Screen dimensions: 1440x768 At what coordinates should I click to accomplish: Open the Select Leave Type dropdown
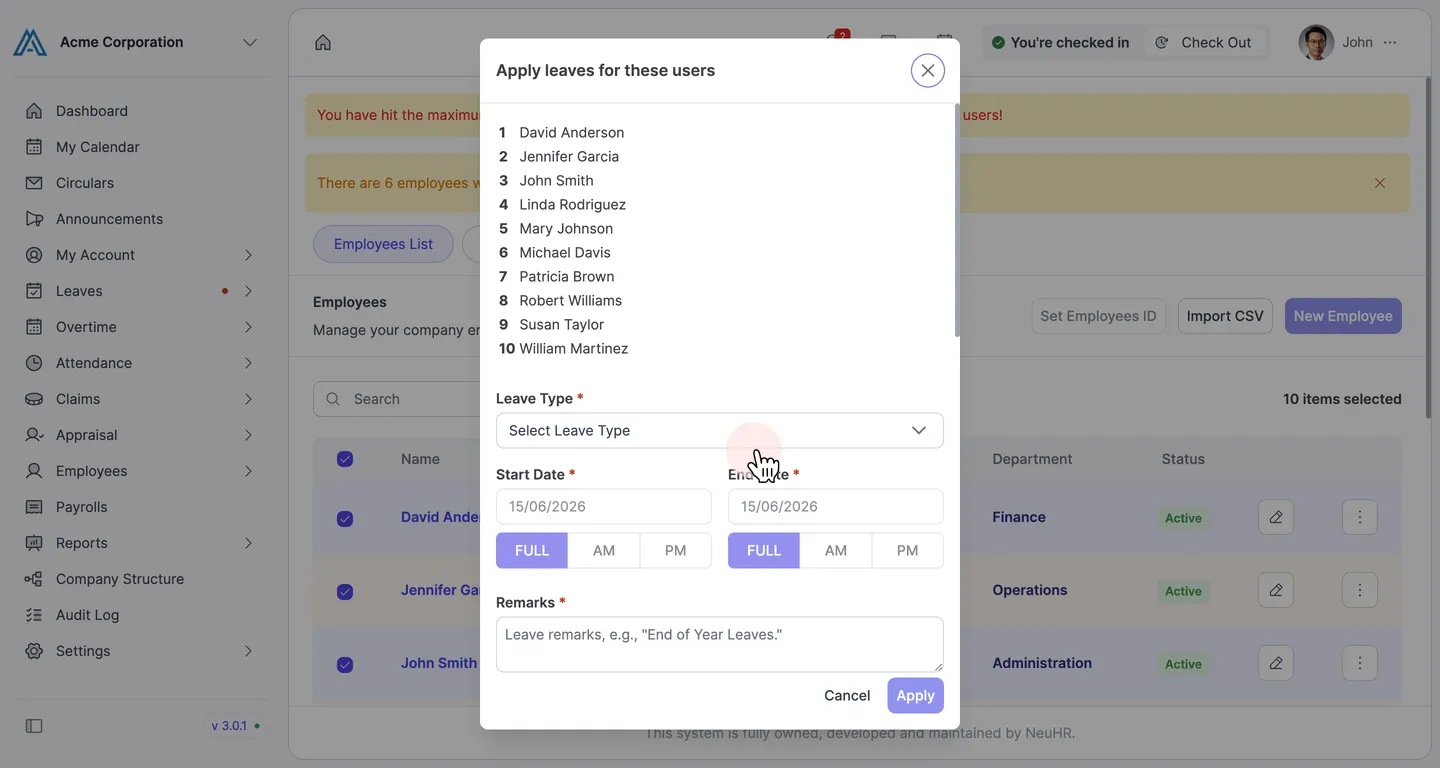(x=720, y=431)
